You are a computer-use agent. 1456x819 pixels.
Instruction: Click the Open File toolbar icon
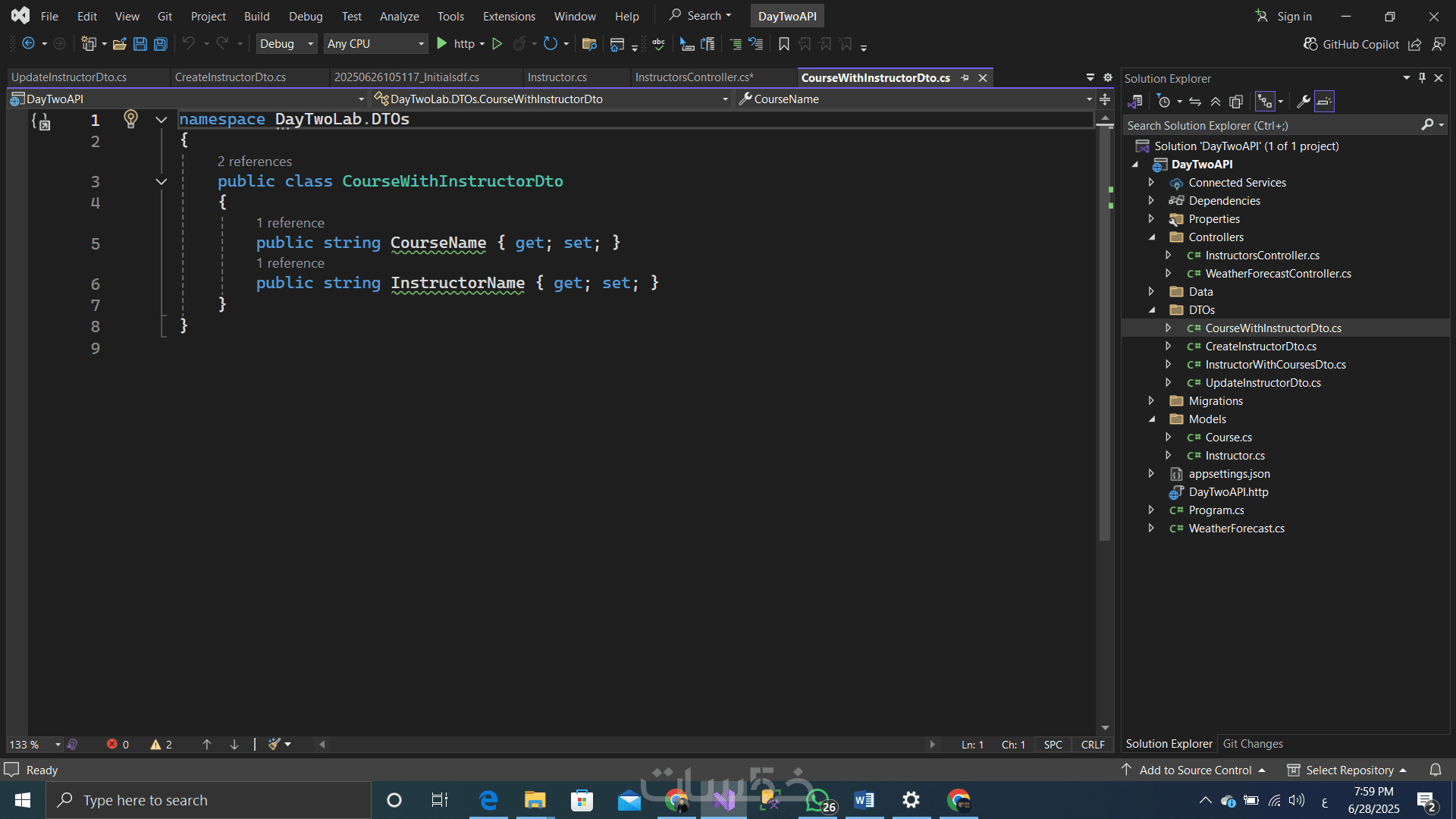(119, 44)
